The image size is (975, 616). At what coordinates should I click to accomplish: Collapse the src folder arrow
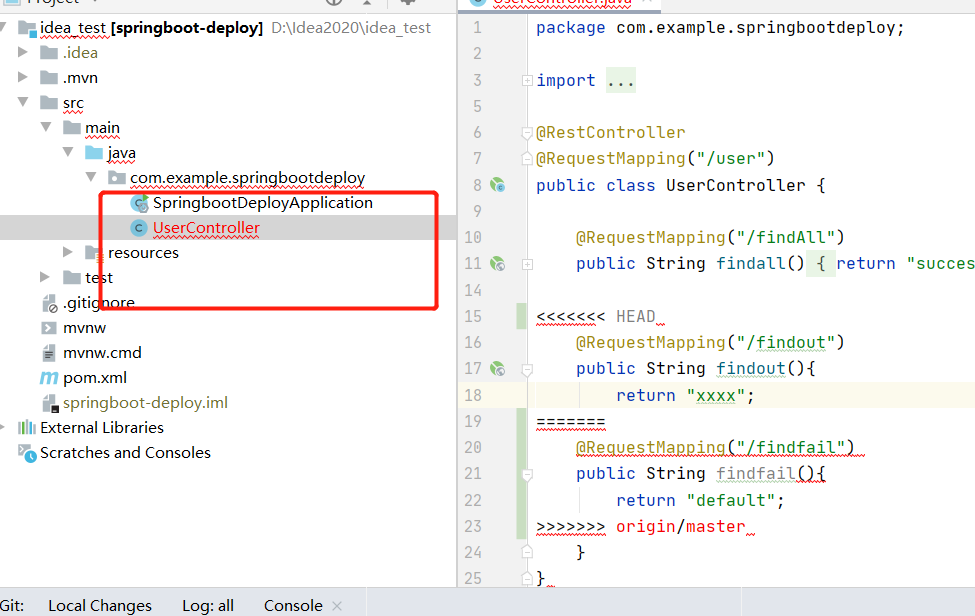click(x=23, y=102)
